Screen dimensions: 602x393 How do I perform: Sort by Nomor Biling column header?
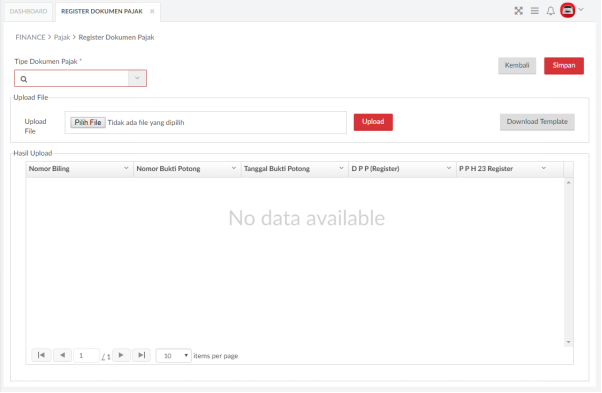click(x=49, y=169)
